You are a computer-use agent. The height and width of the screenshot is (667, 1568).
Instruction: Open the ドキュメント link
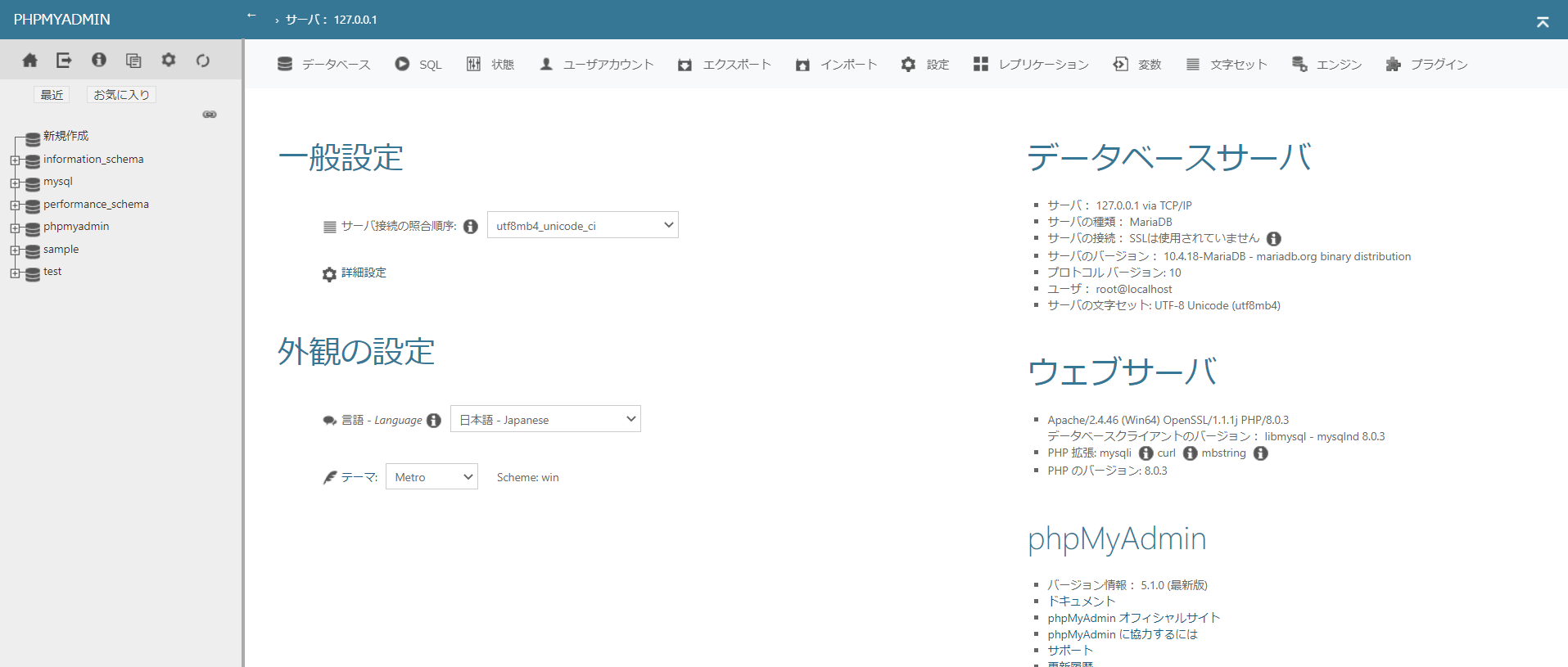click(x=1082, y=602)
